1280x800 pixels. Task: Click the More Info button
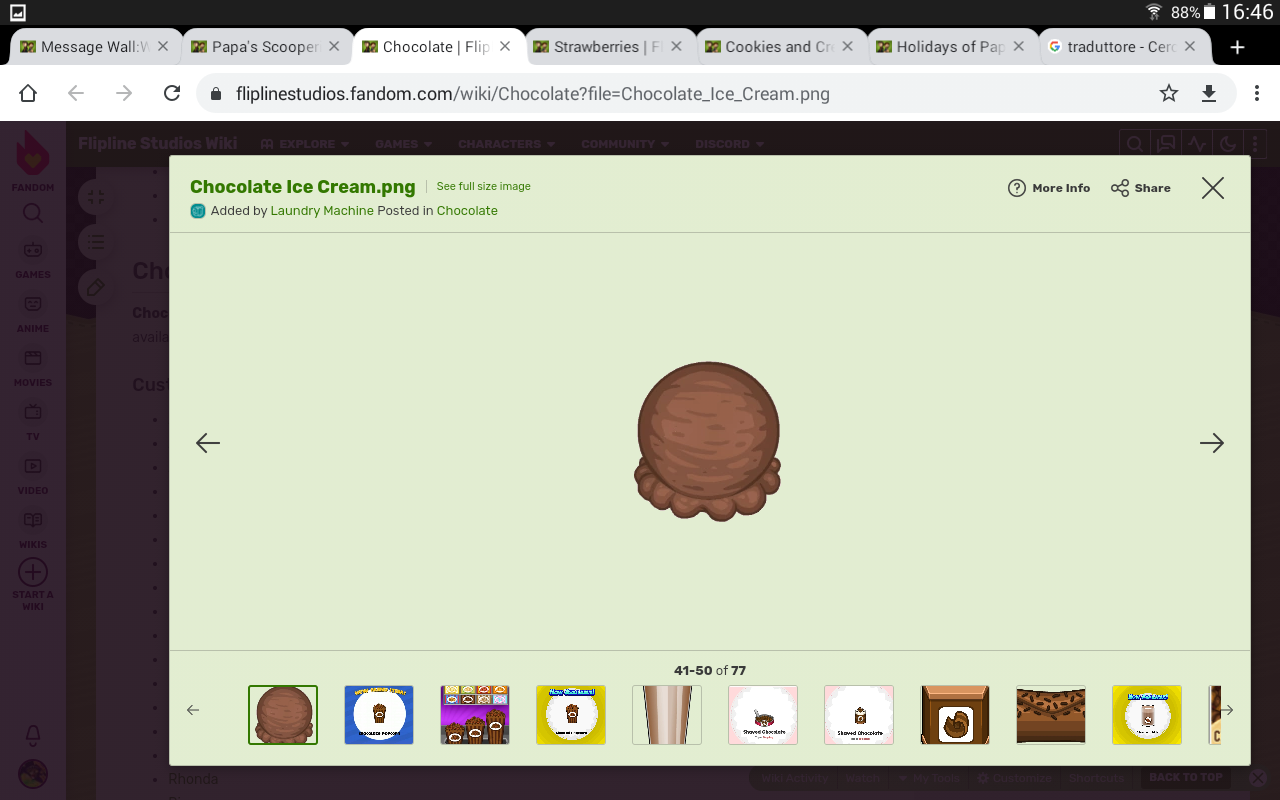(1049, 188)
